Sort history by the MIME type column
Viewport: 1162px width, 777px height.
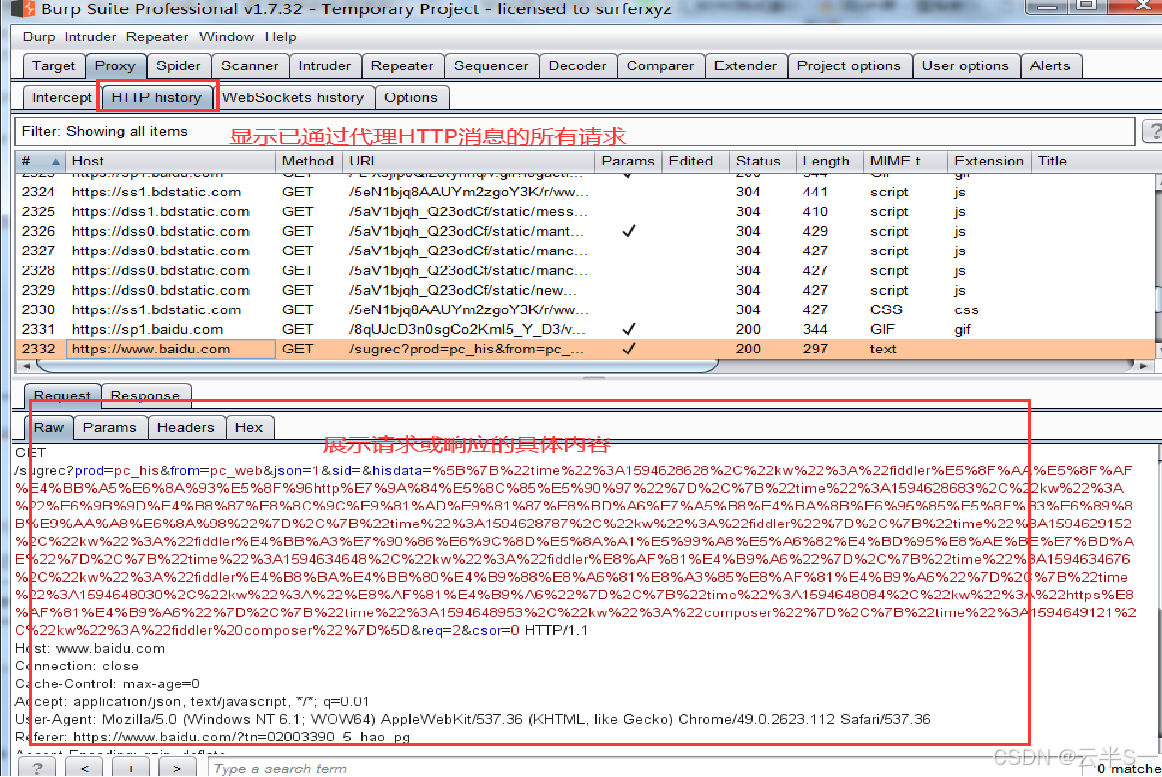[x=905, y=161]
